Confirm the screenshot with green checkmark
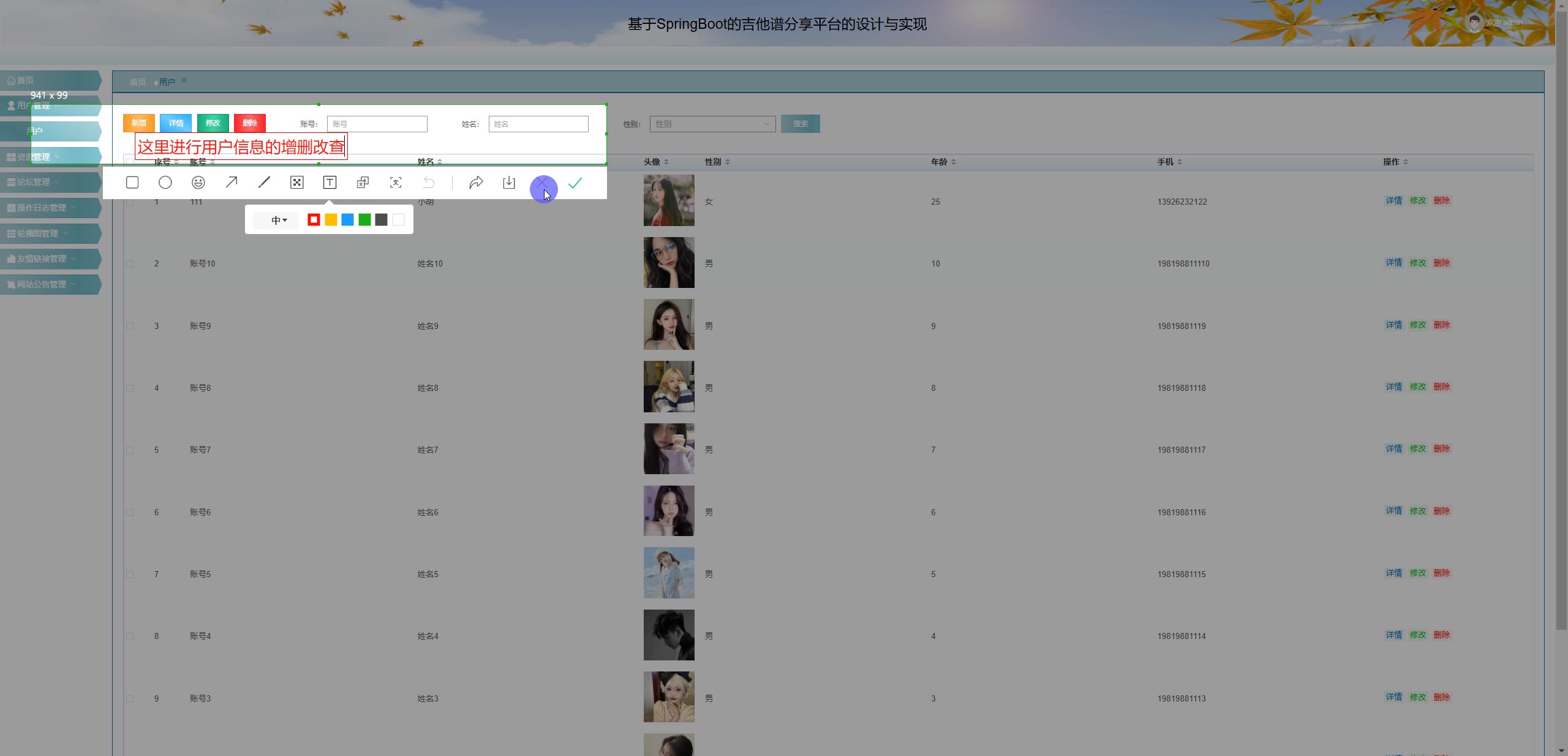Viewport: 1568px width, 756px height. 575,183
